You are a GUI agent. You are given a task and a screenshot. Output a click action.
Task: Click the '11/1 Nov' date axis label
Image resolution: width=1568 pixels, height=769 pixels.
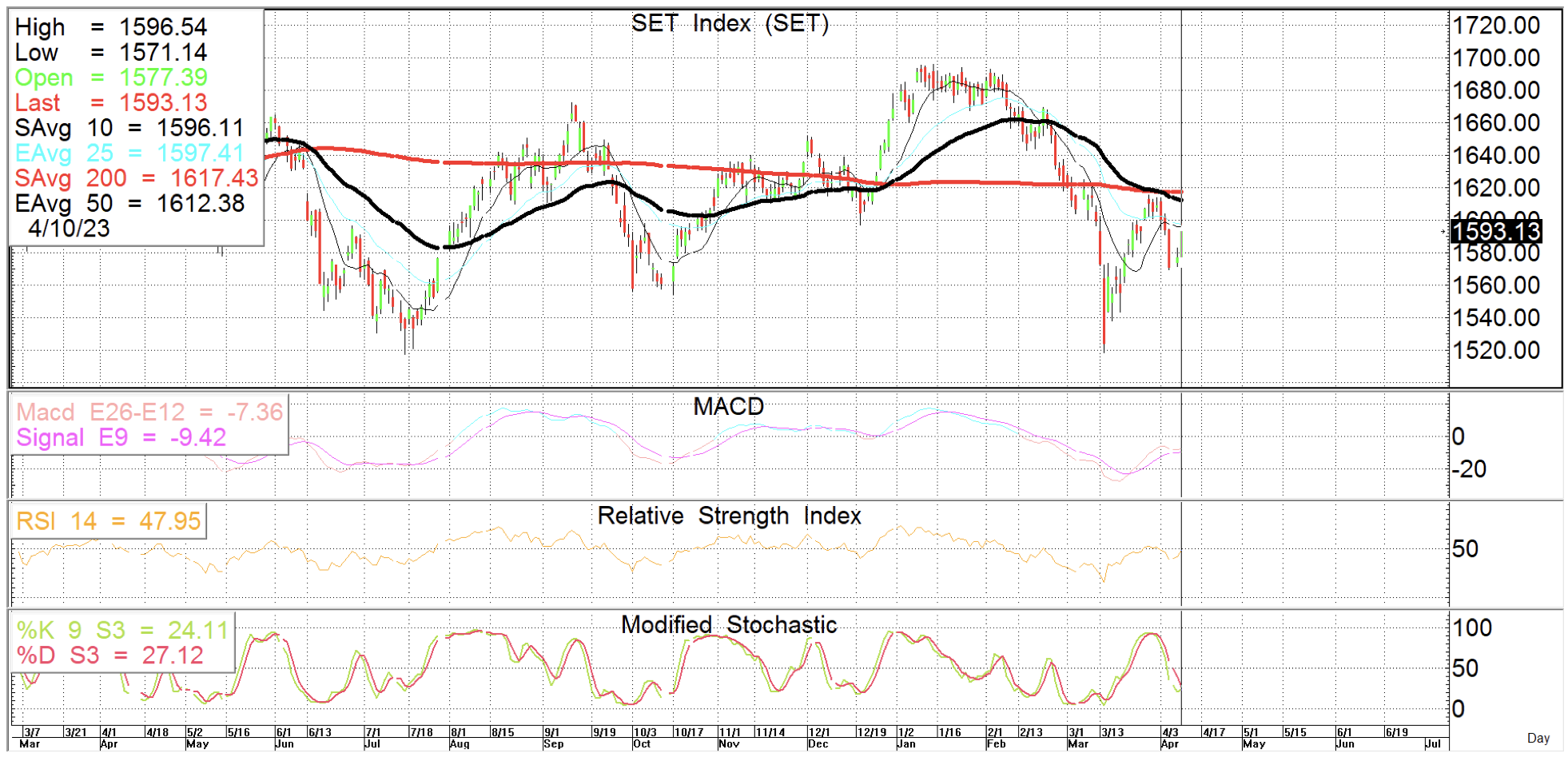pyautogui.click(x=730, y=738)
